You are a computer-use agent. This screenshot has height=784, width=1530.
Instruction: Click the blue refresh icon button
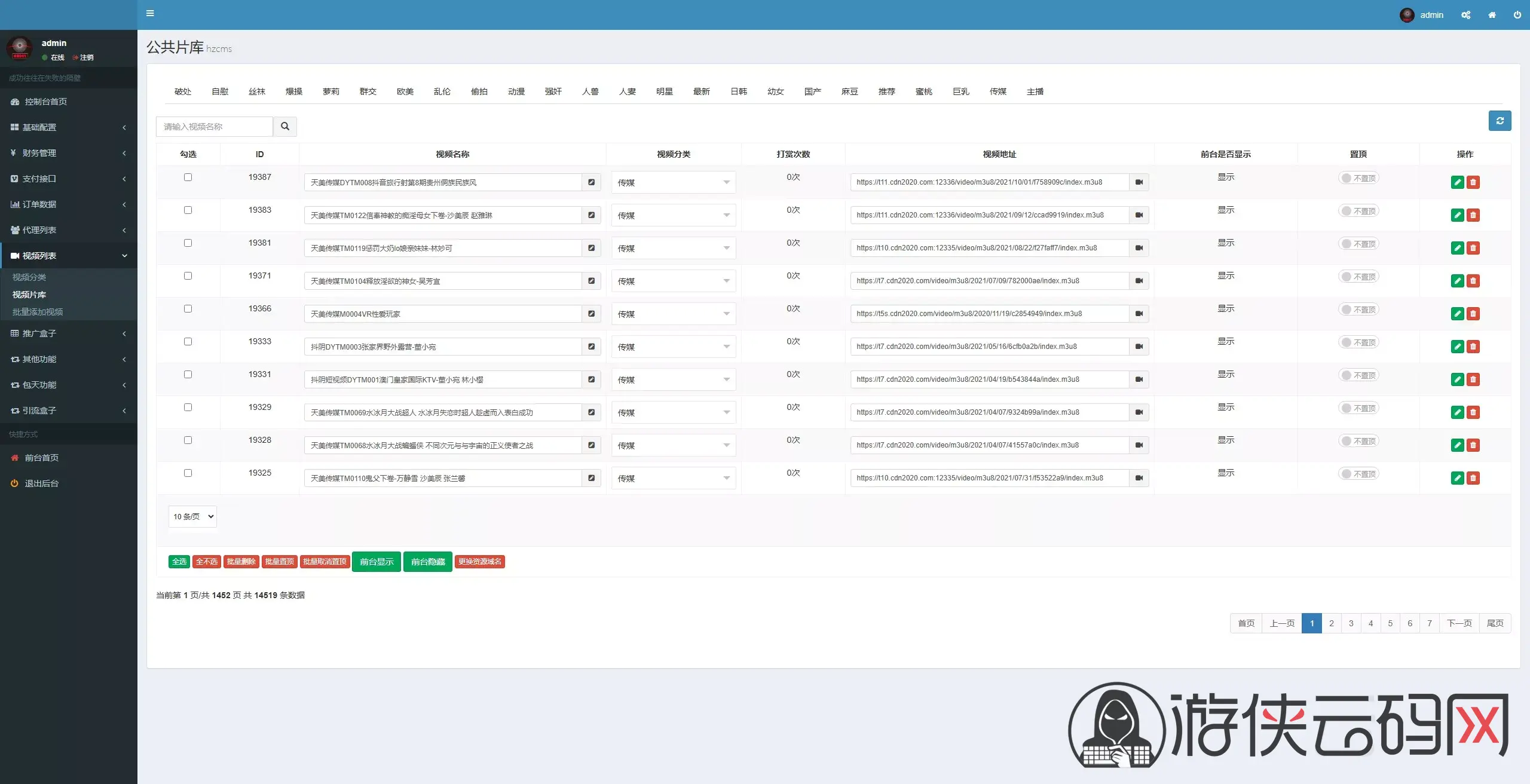(1500, 121)
